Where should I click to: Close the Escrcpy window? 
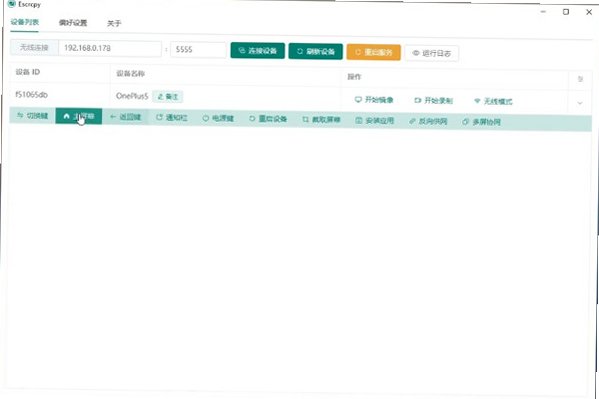[589, 12]
